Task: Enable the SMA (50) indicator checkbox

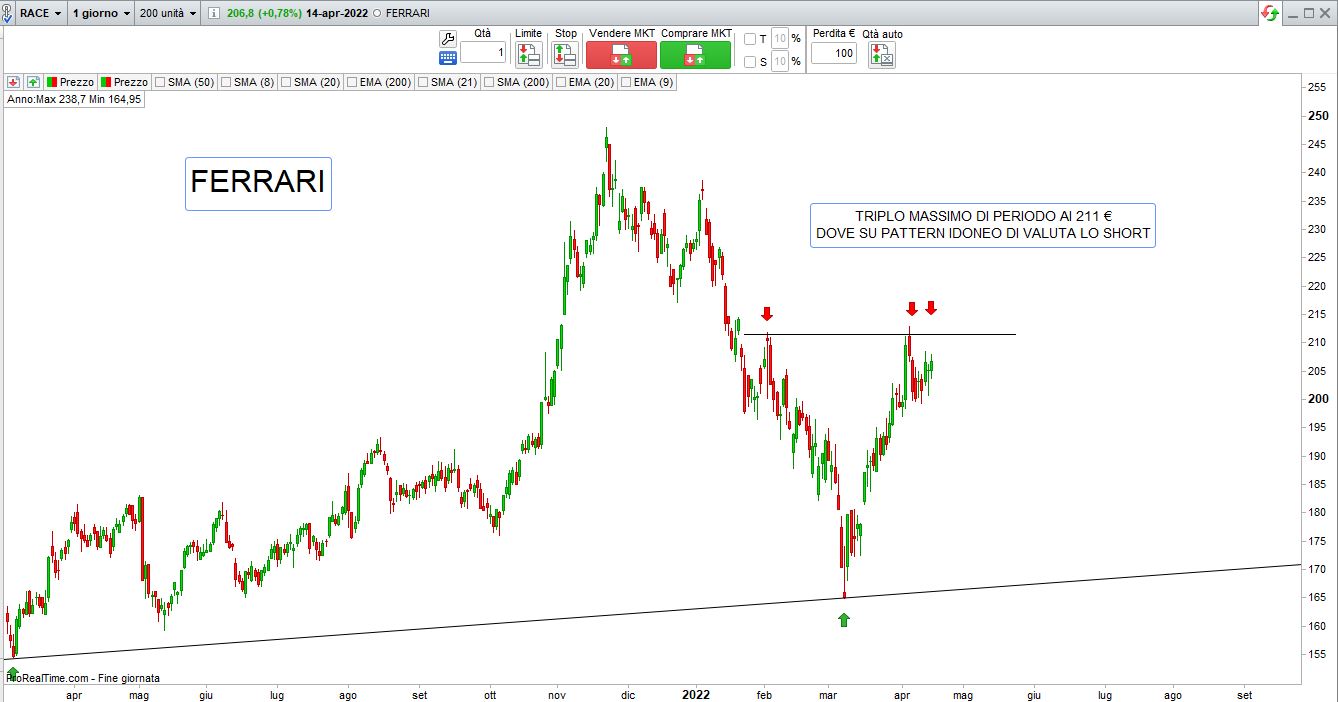Action: 160,82
